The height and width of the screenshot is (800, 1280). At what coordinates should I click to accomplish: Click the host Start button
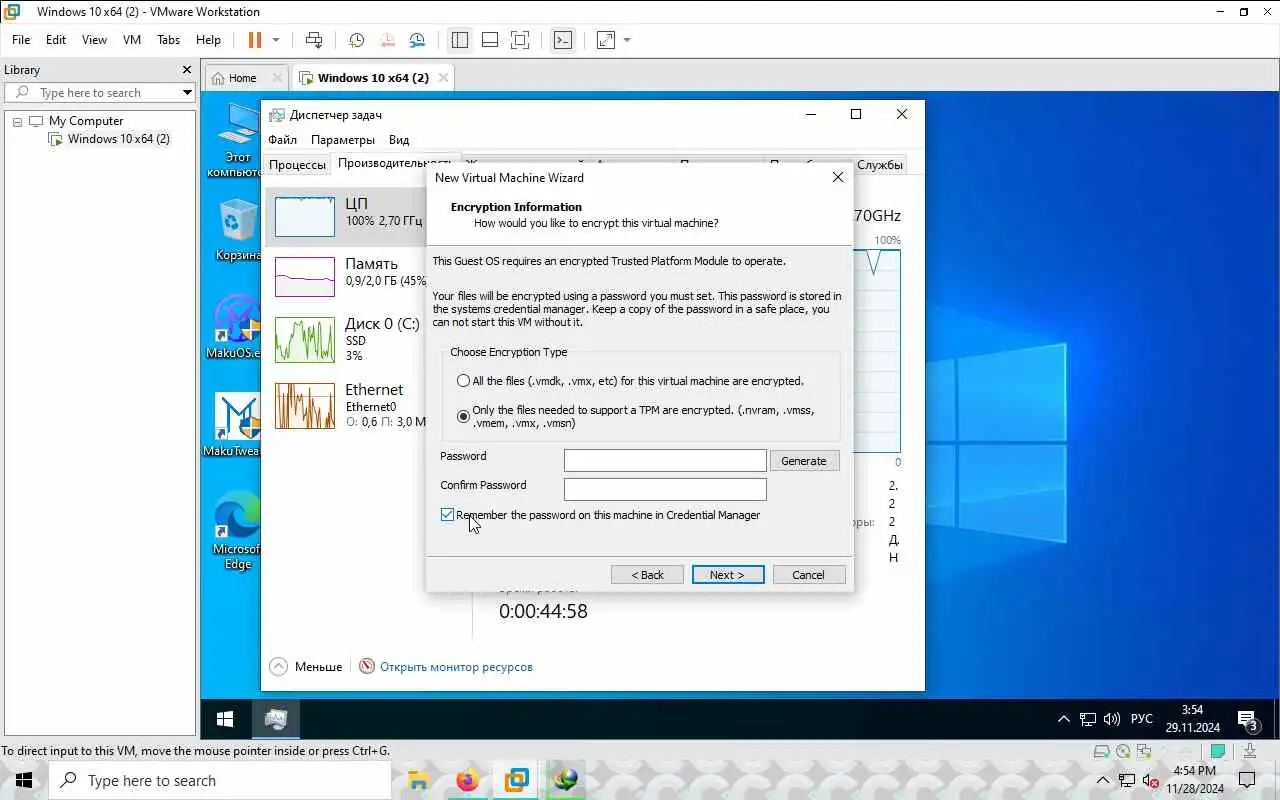(x=24, y=780)
